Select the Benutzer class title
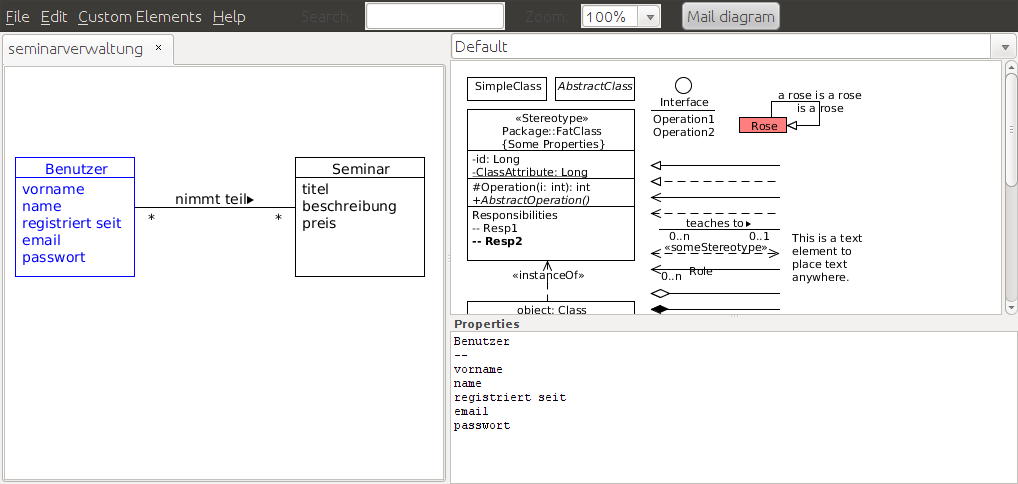 76,170
